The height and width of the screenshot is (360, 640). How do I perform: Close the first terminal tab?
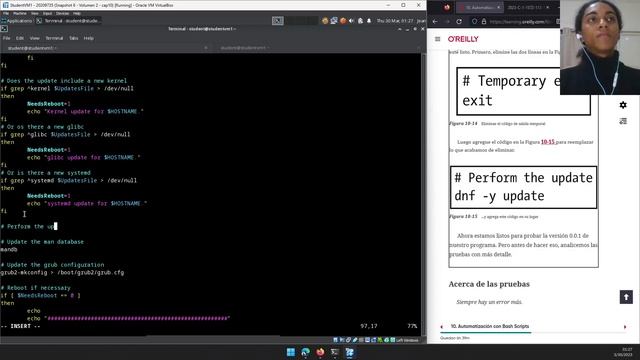206,48
